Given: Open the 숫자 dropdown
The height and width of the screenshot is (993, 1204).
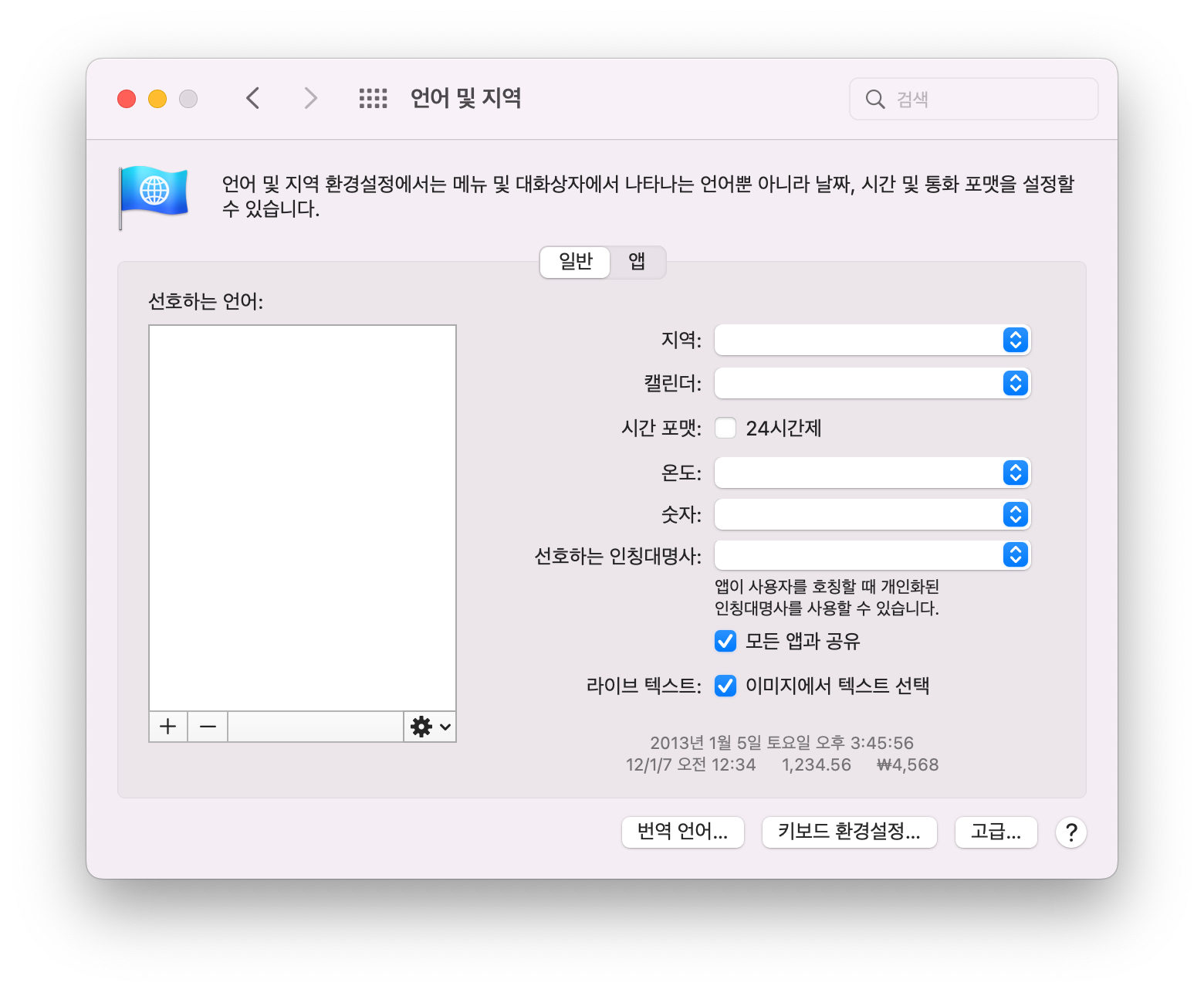Looking at the screenshot, I should pos(873,514).
